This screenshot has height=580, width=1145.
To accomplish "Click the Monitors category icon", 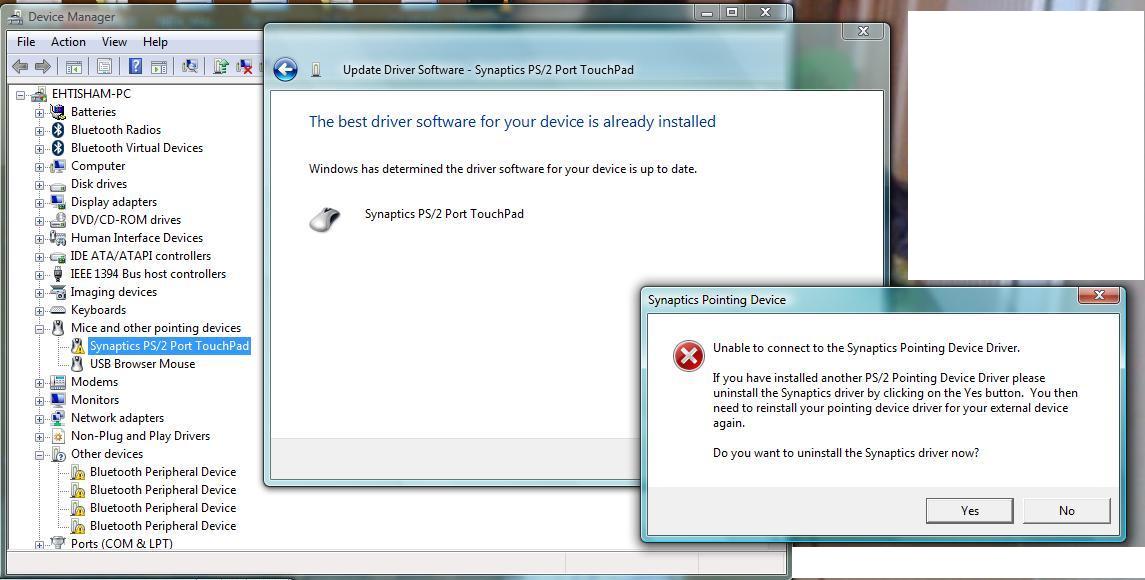I will click(x=58, y=400).
